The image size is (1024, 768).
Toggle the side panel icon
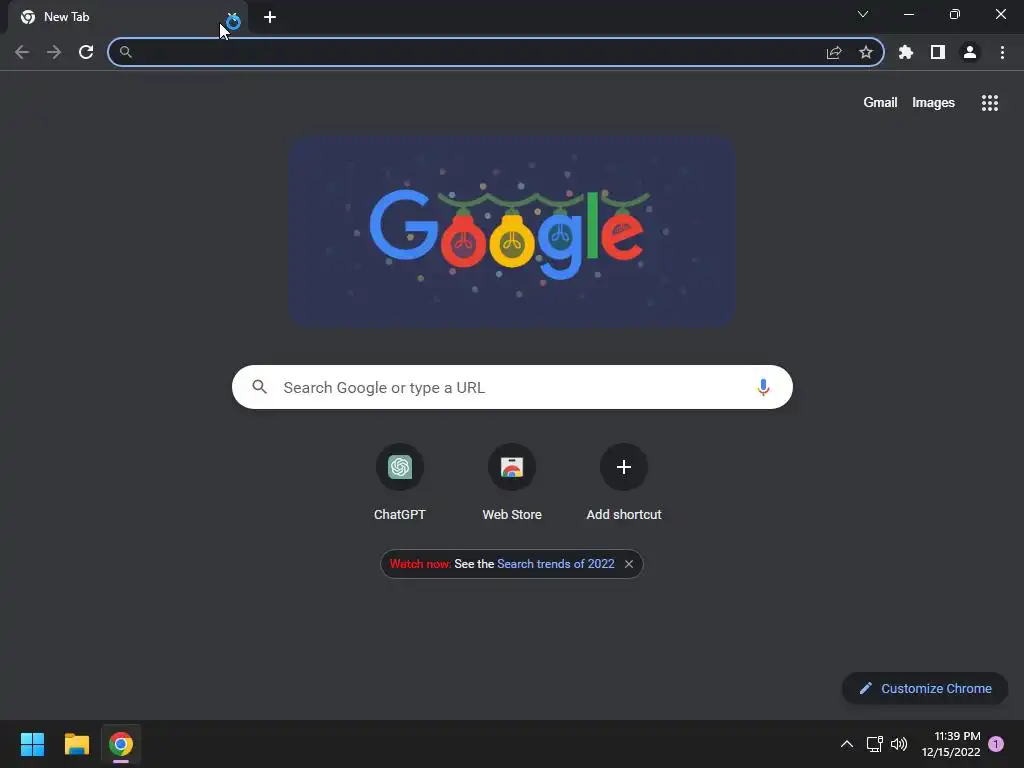938,52
